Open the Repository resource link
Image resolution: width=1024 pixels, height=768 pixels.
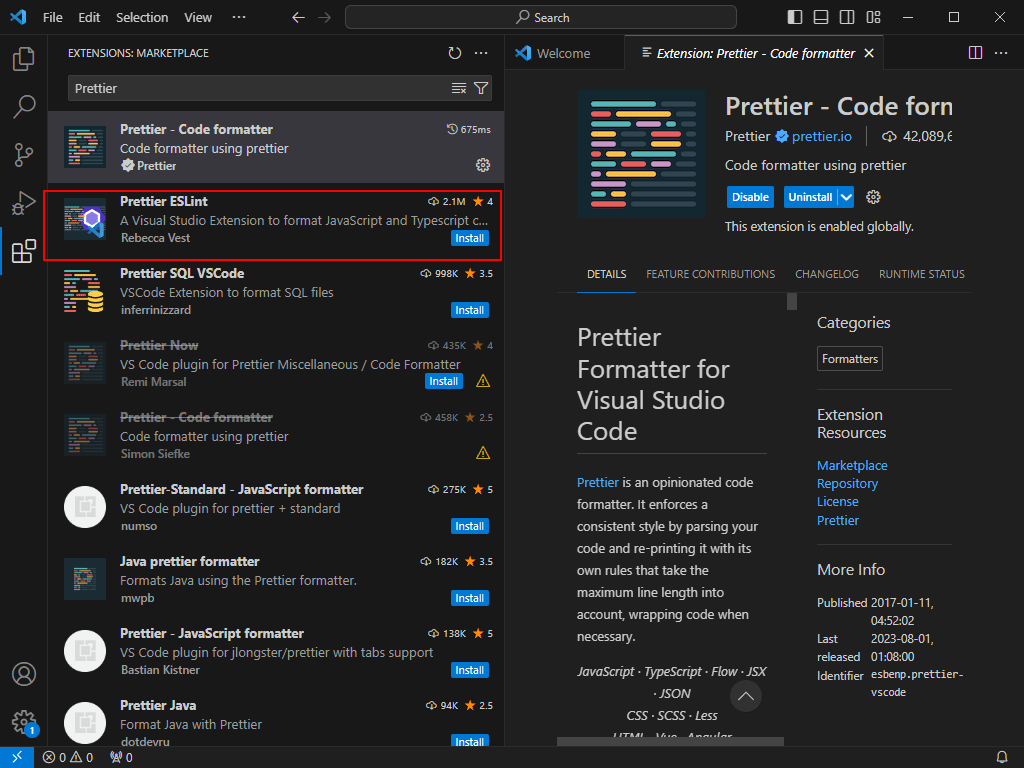tap(847, 484)
